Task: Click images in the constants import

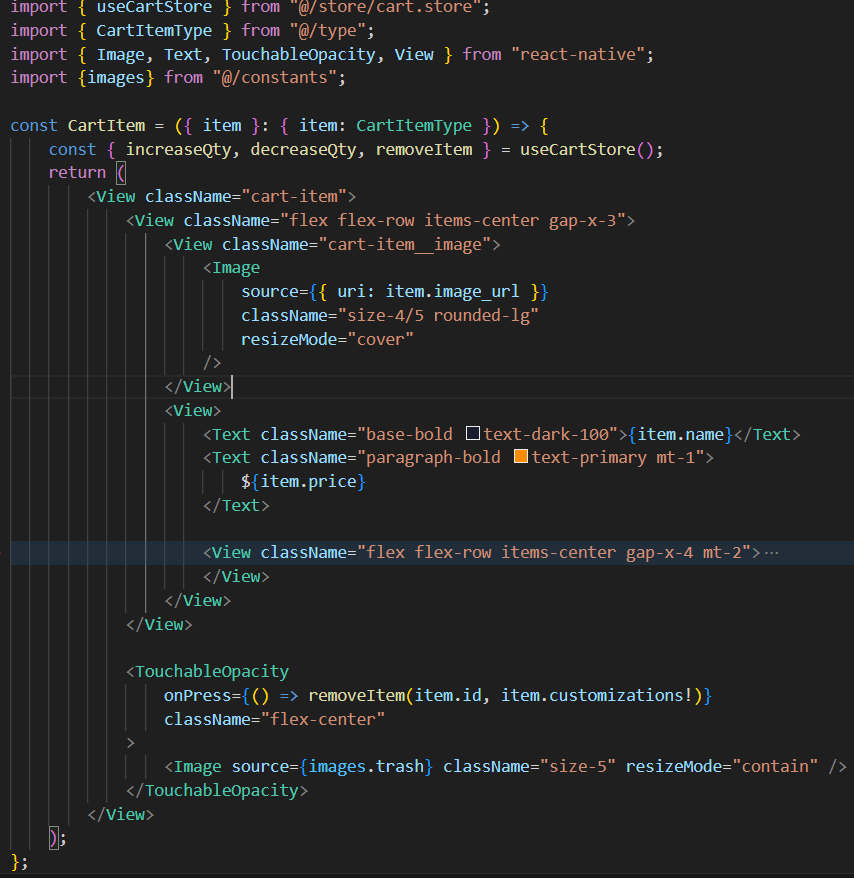Action: tap(116, 77)
